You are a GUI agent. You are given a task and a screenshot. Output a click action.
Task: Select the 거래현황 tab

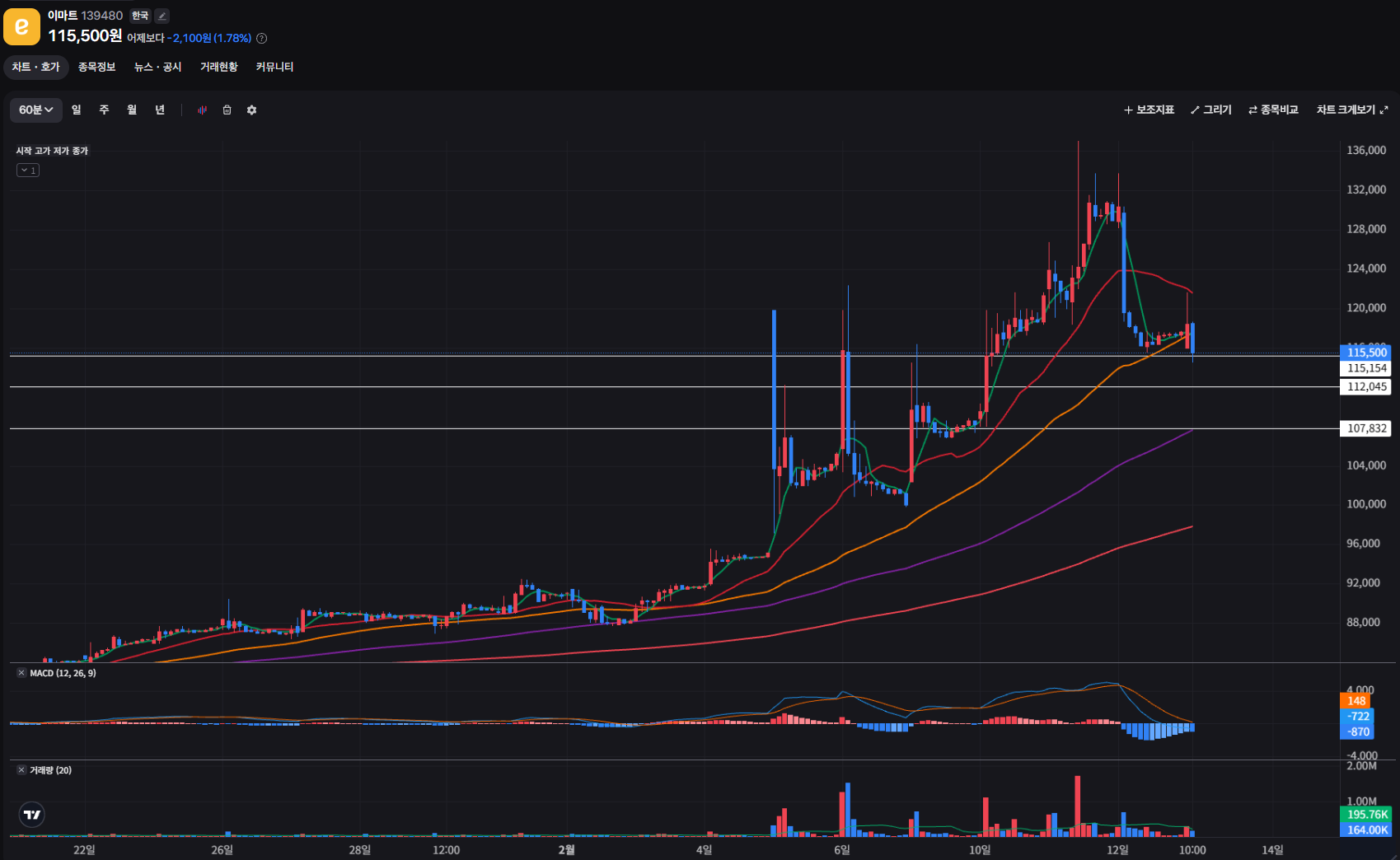218,67
